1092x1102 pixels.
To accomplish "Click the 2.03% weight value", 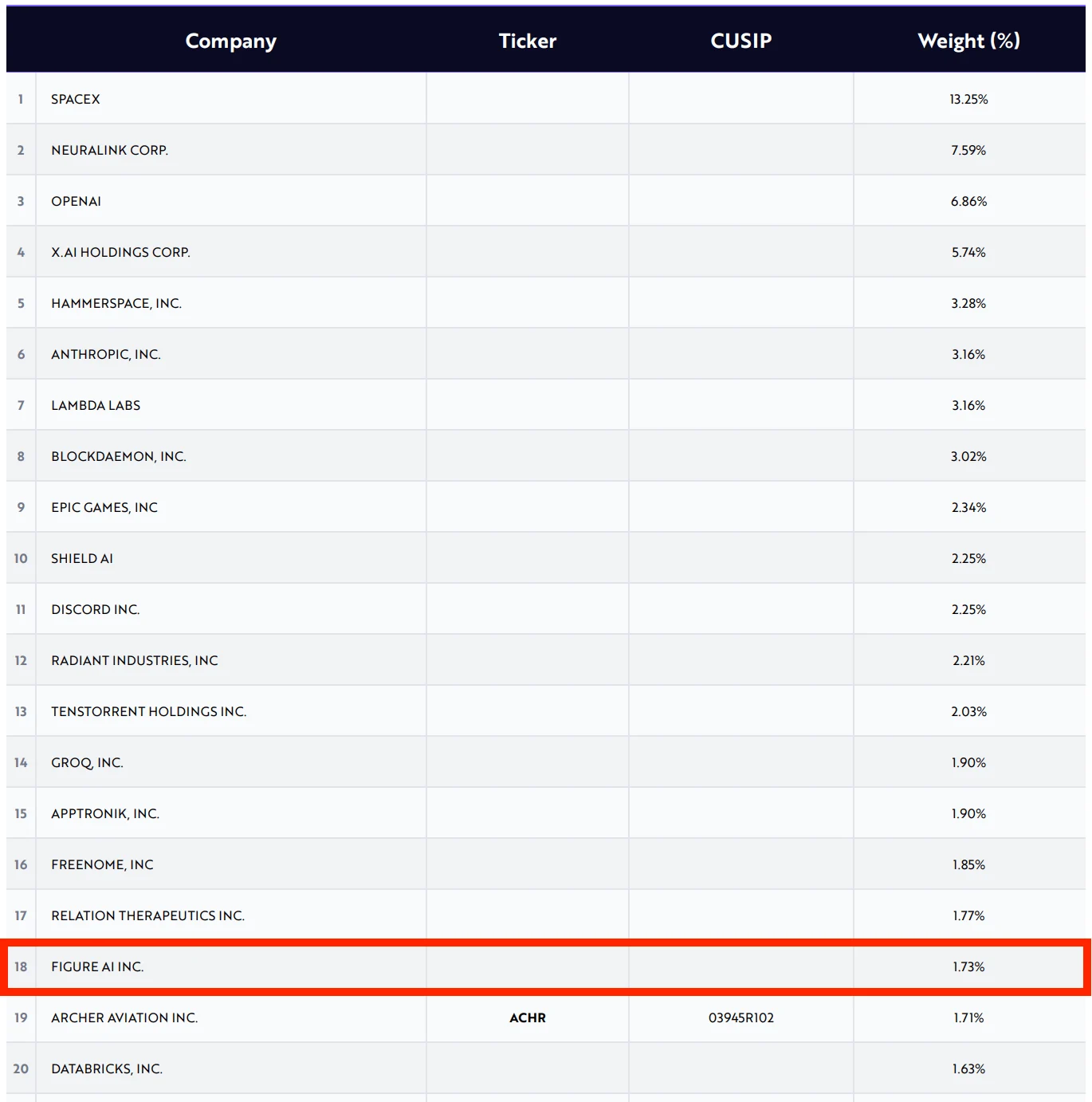I will click(968, 711).
